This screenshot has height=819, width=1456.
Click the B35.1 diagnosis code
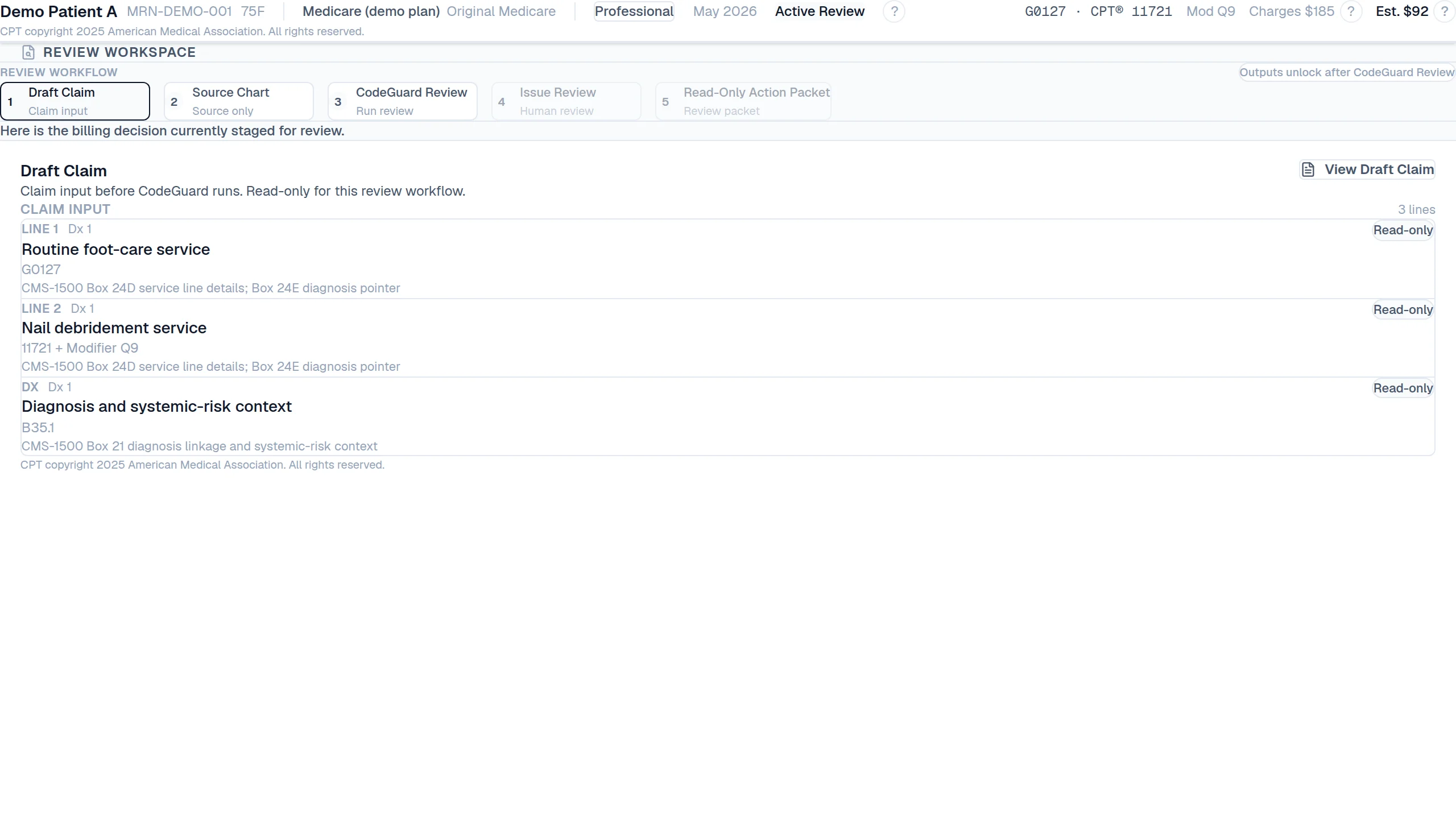coord(38,428)
